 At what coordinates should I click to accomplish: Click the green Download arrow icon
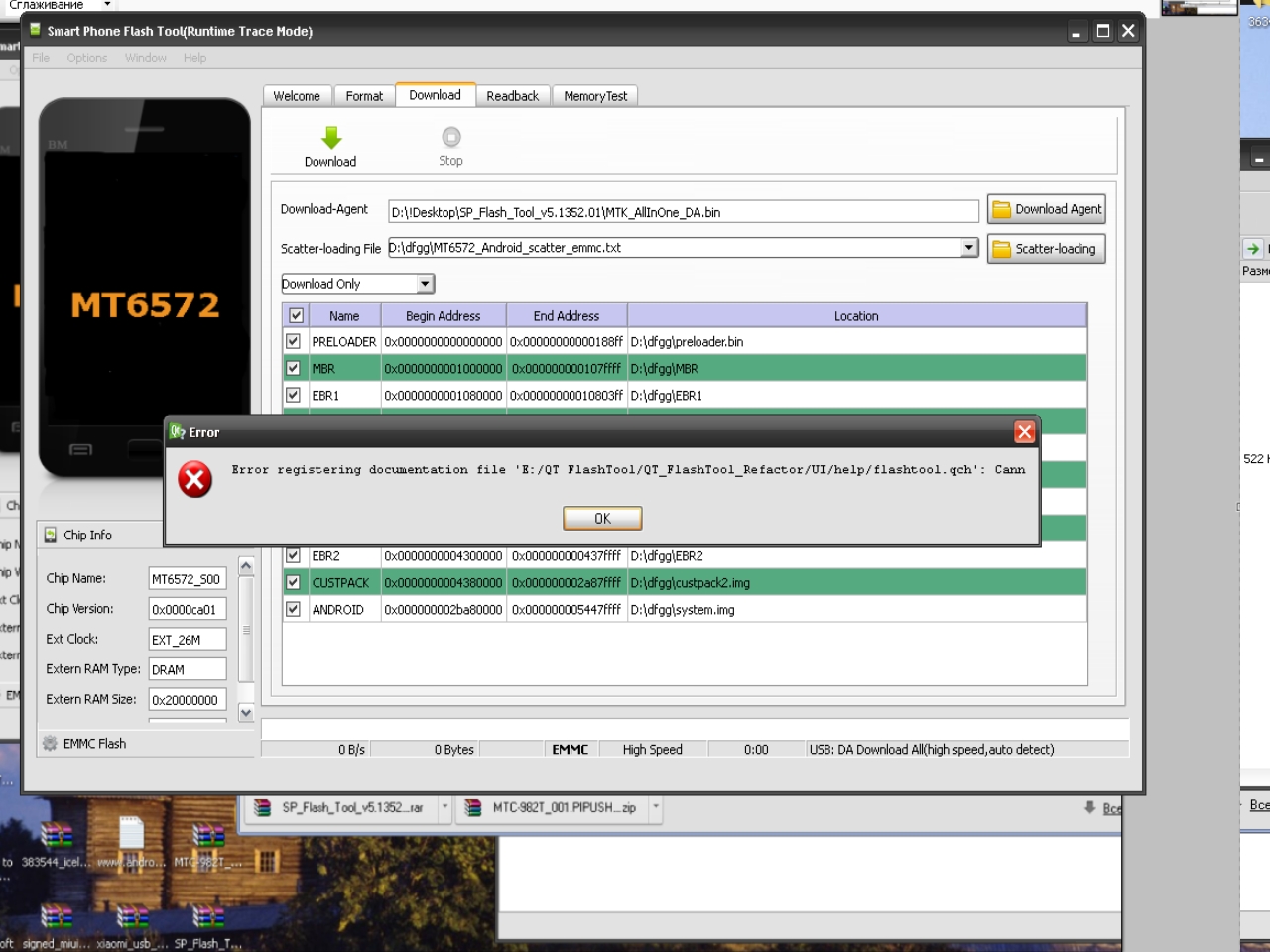331,138
